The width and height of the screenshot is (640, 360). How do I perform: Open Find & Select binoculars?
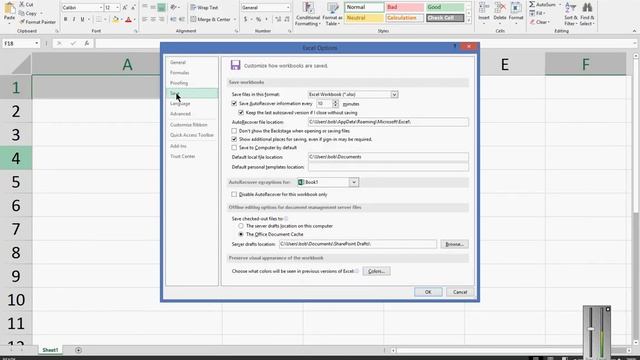pyautogui.click(x=587, y=14)
